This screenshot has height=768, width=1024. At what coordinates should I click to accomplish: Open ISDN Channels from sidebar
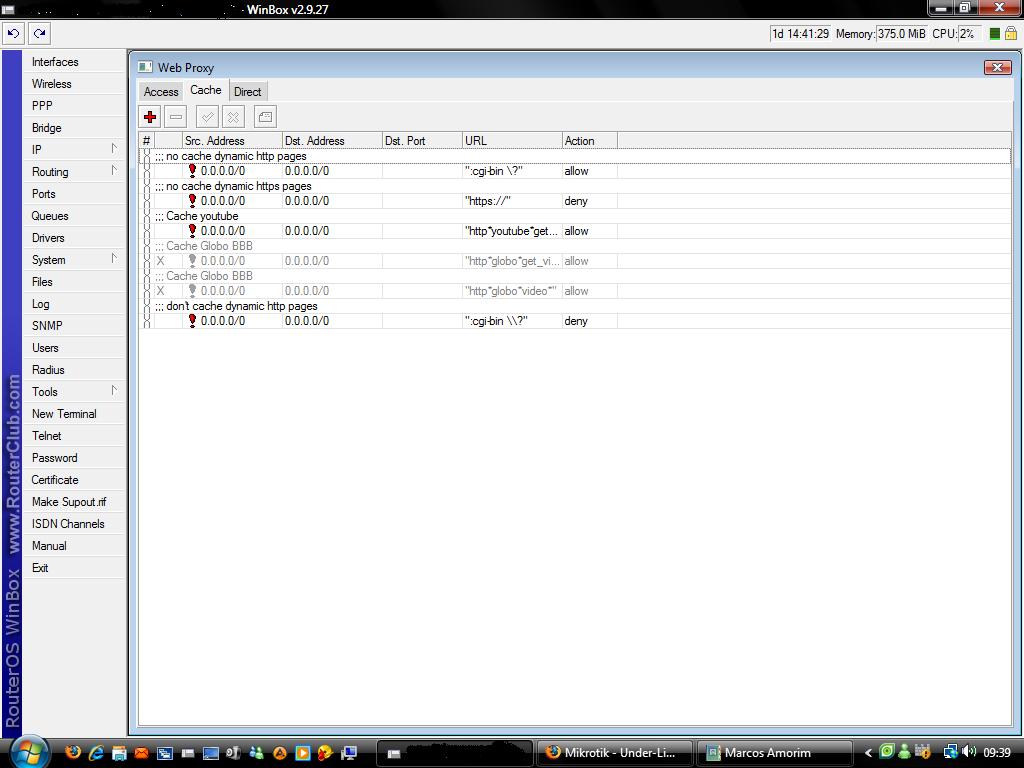(74, 524)
